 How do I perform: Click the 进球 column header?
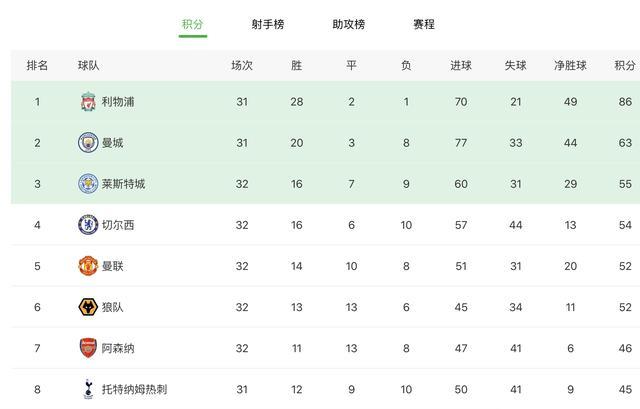point(461,65)
